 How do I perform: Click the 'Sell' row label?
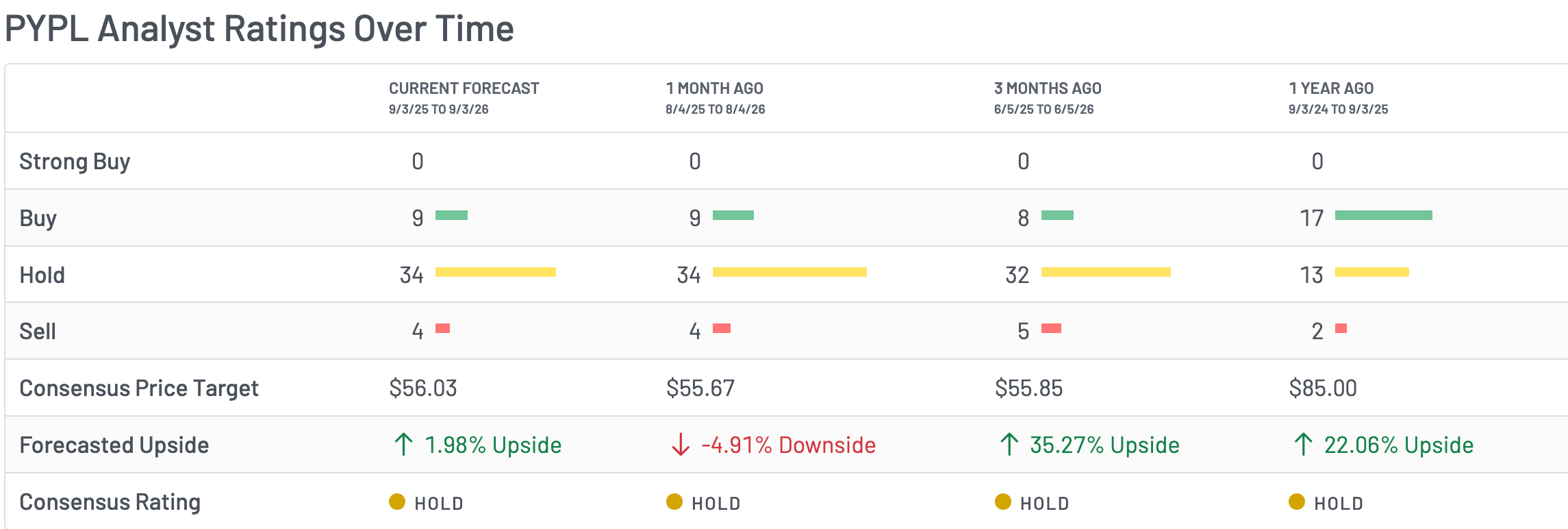38,332
